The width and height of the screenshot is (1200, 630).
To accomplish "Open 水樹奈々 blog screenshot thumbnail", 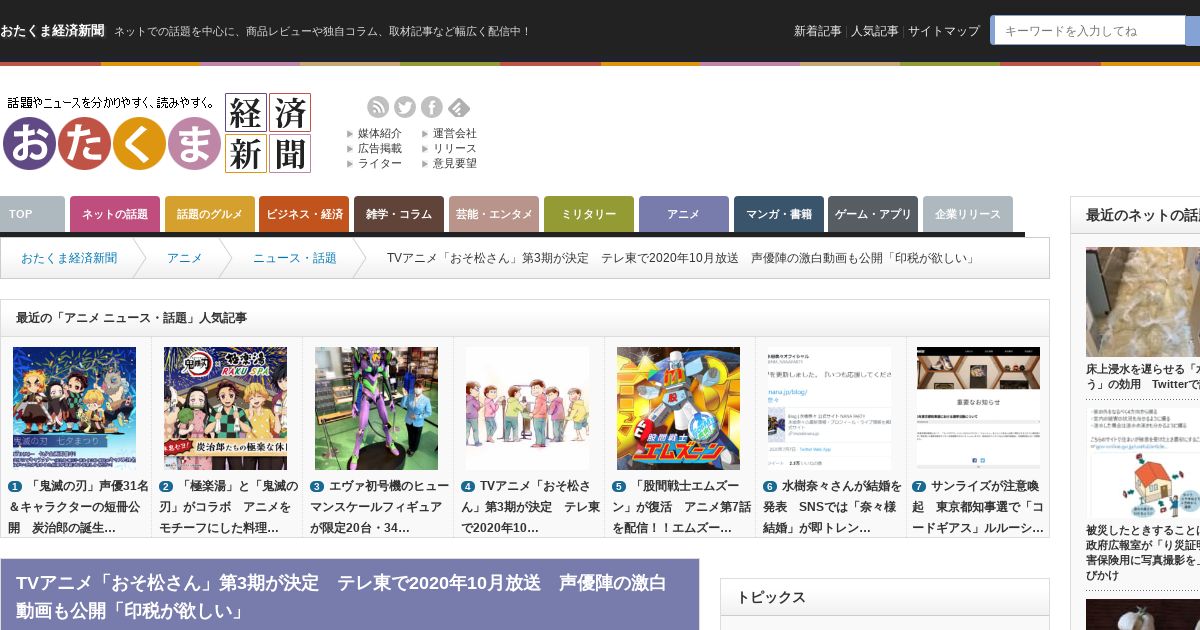I will point(830,408).
